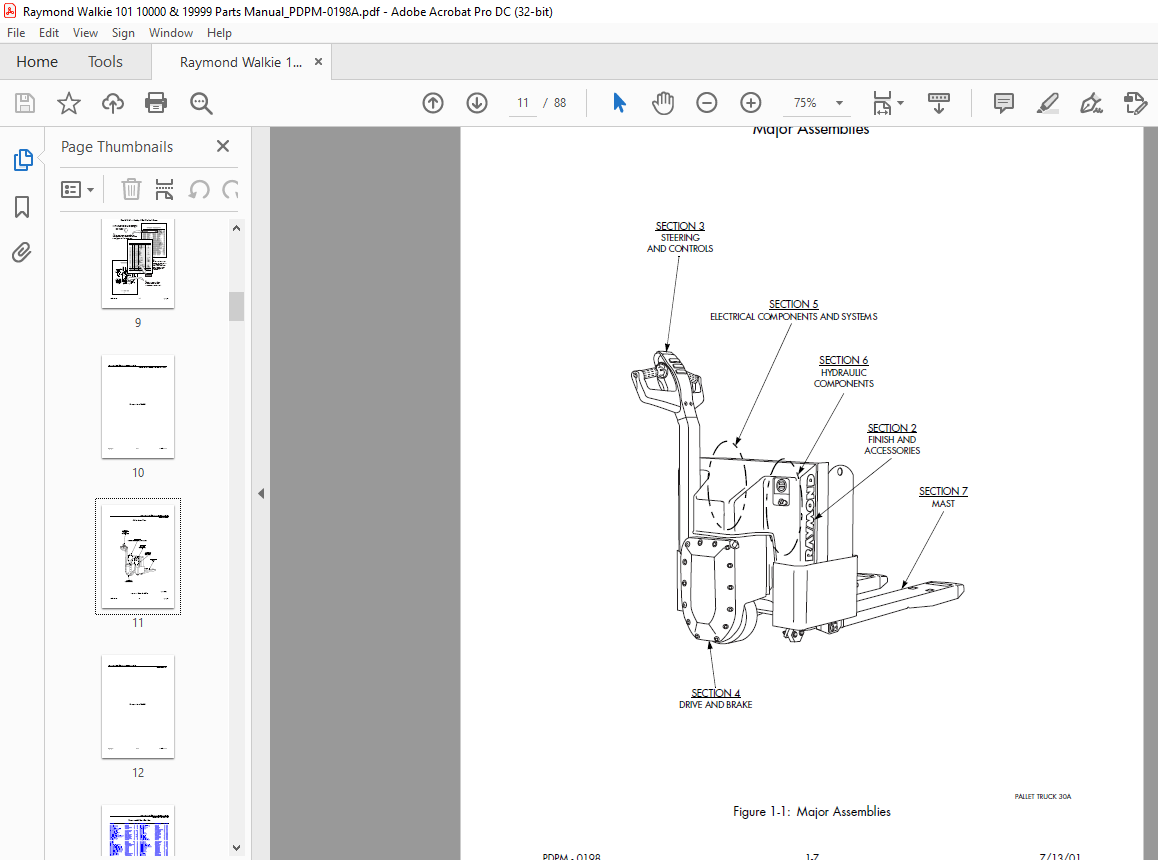Rotate pages clockwise
This screenshot has height=860, width=1158.
[230, 190]
